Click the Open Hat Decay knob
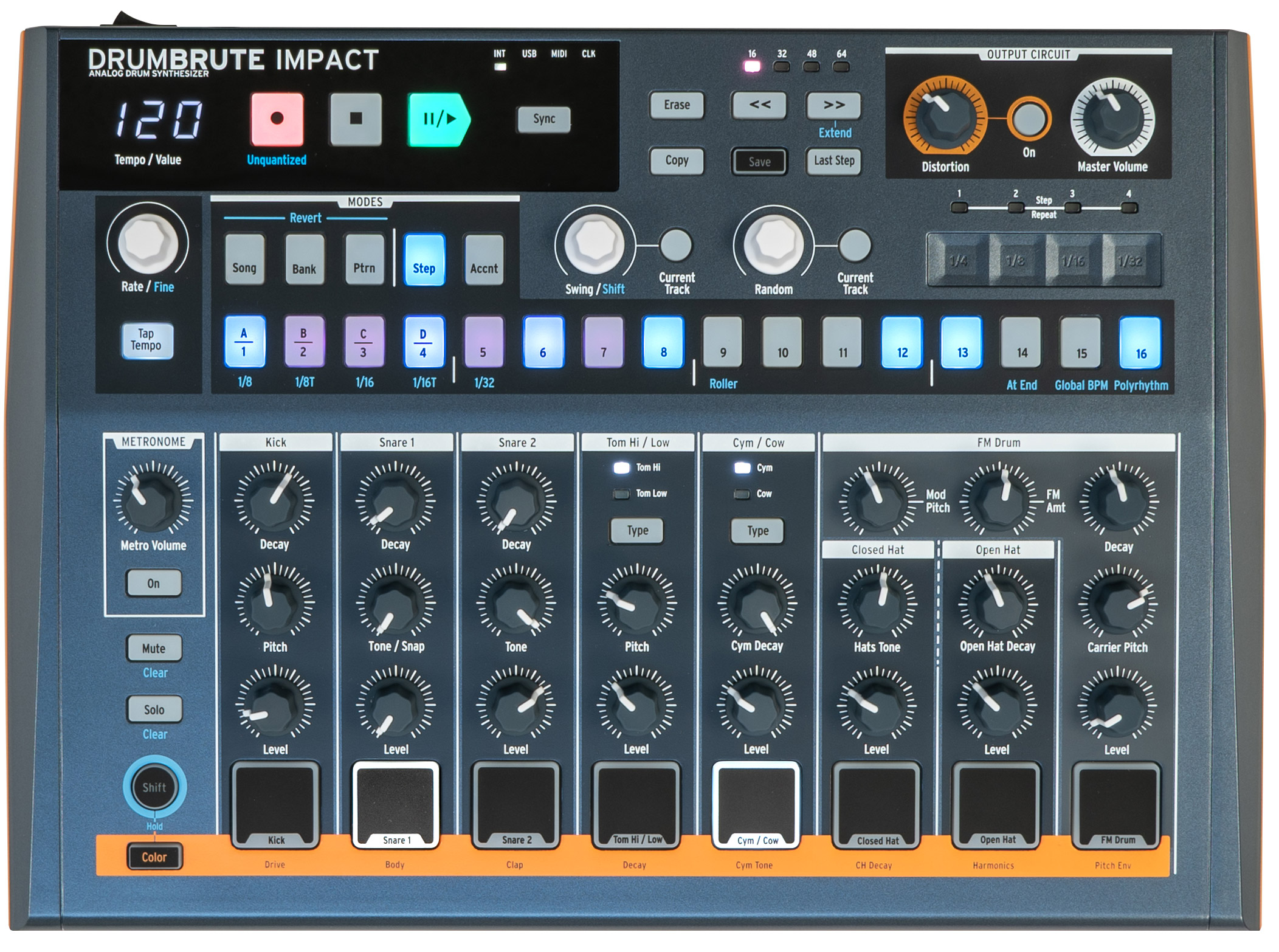Viewport: 1279px width, 952px height. point(998,603)
